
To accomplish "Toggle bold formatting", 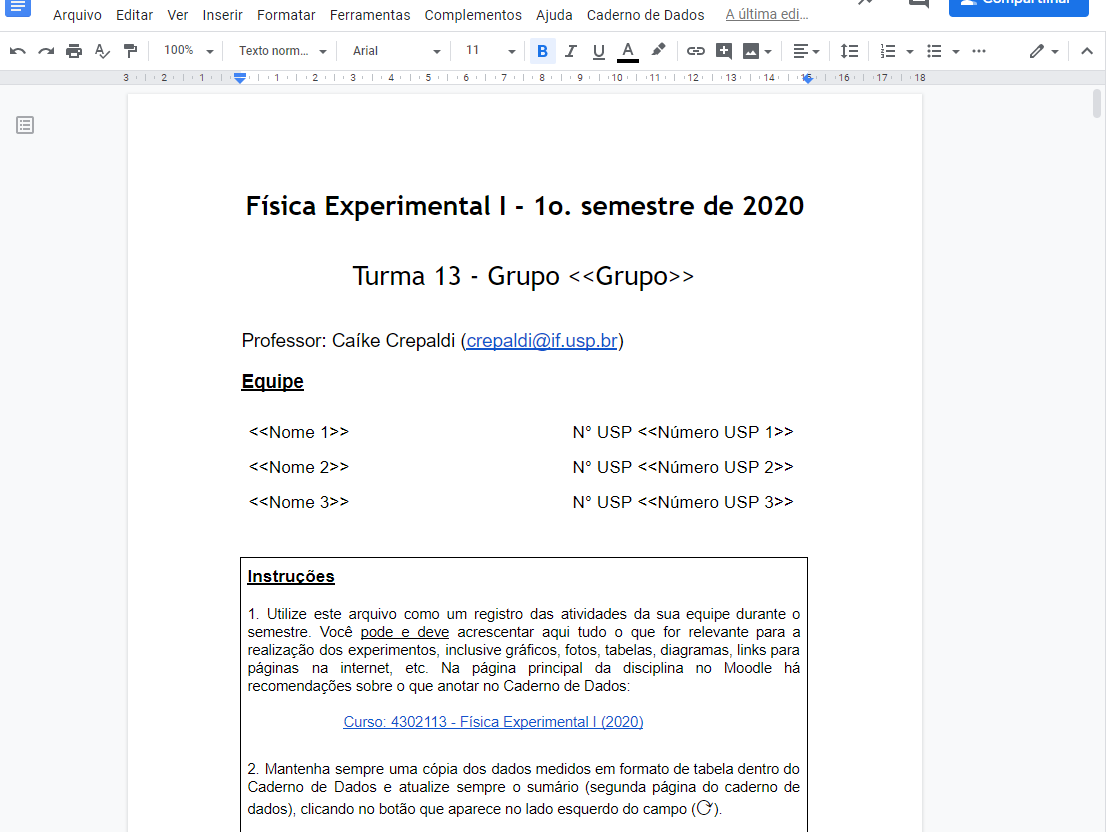I will point(542,51).
